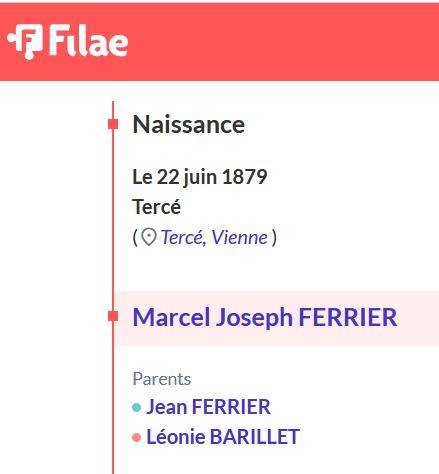The height and width of the screenshot is (474, 439).
Task: Click the teal dot beside Jean FERRIER
Action: (x=136, y=407)
